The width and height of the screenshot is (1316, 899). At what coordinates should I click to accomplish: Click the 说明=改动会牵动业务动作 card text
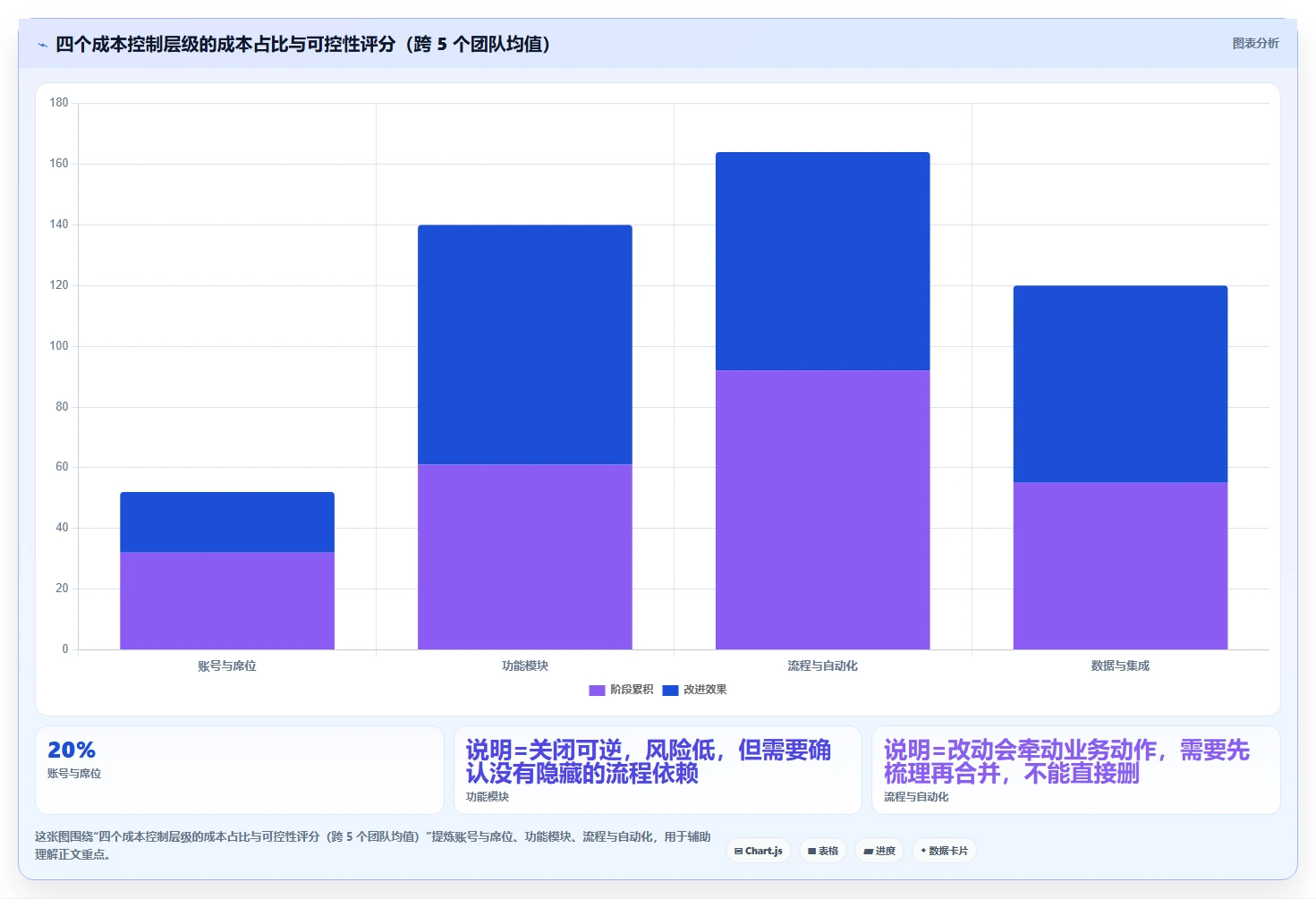coord(1066,761)
